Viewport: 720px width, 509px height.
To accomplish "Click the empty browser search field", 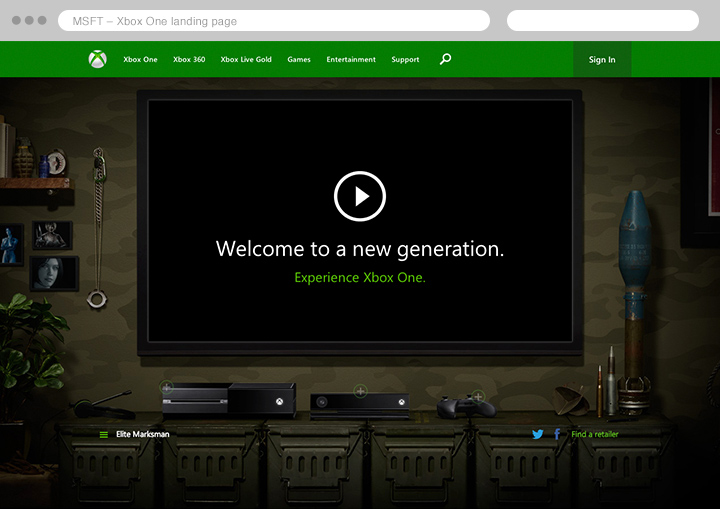I will point(603,21).
